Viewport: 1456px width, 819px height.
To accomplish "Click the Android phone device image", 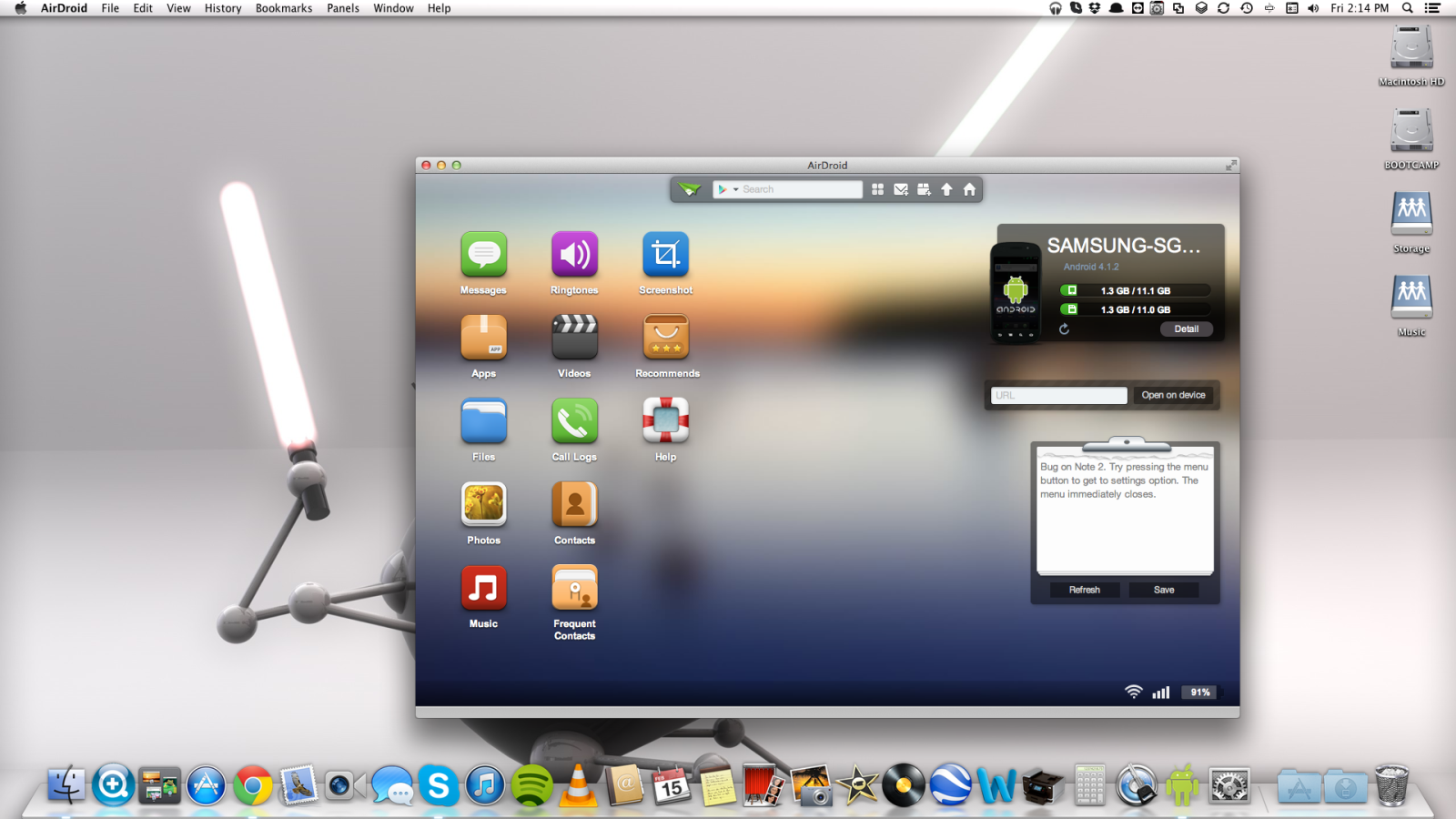I will point(1016,291).
